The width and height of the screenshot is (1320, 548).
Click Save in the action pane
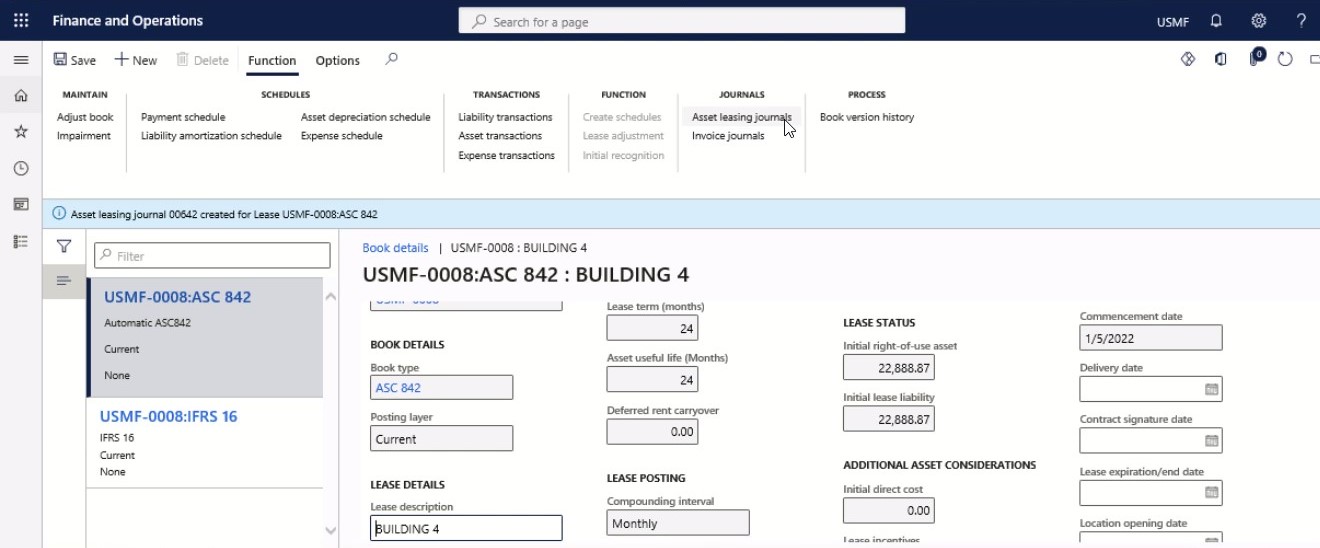point(74,60)
